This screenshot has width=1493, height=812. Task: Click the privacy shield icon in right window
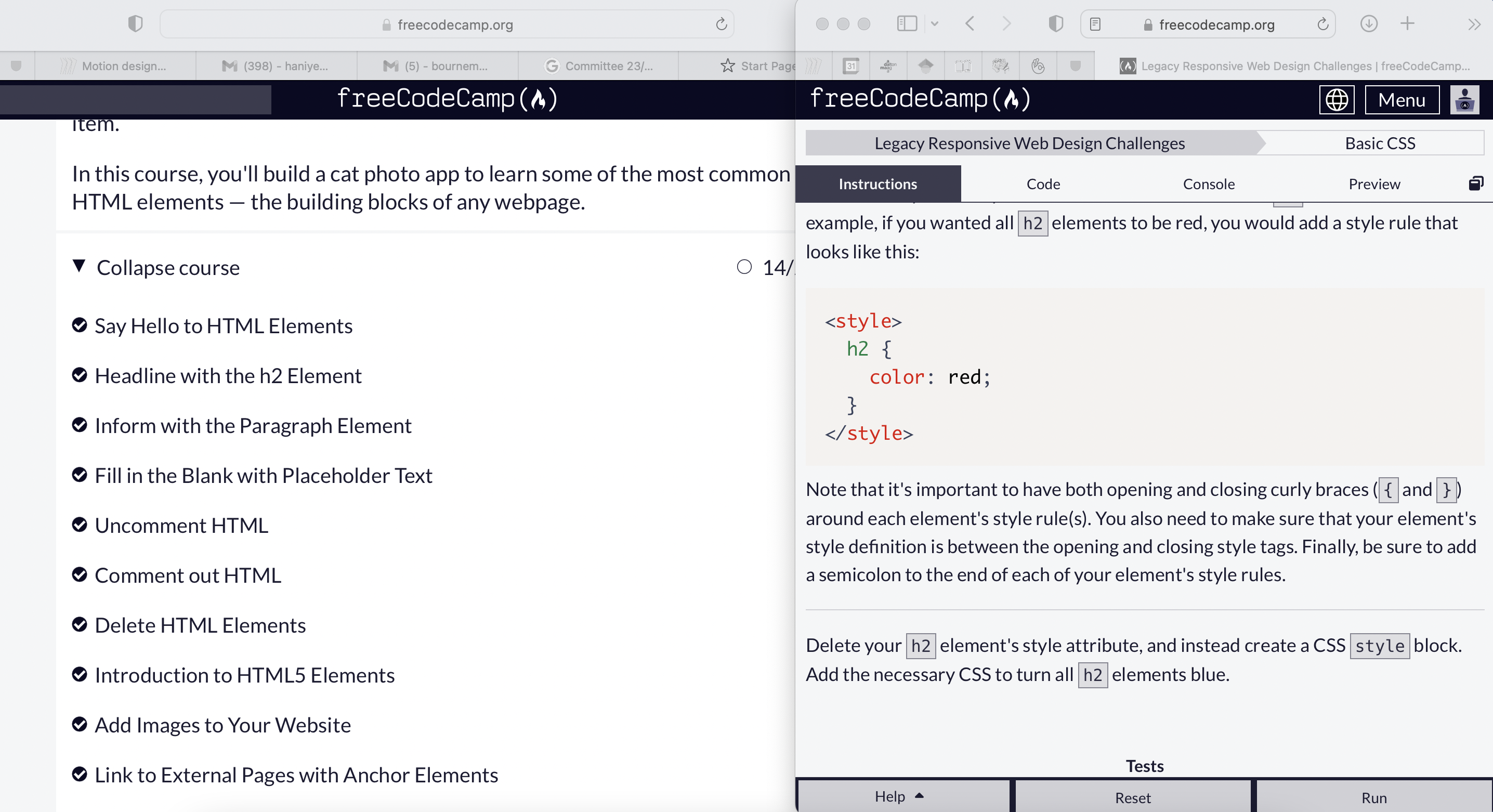(1056, 24)
